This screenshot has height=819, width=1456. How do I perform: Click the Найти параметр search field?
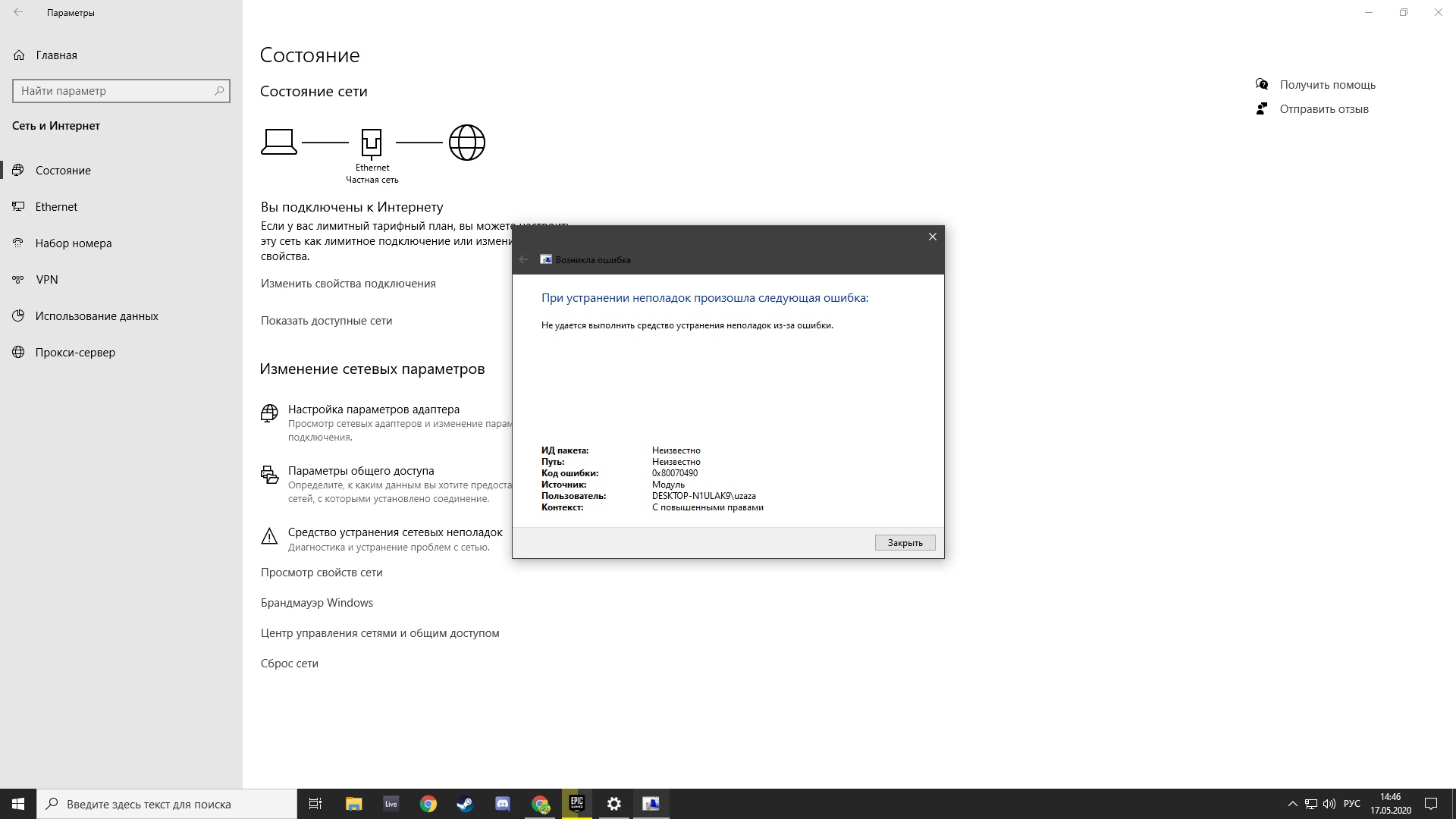point(121,91)
